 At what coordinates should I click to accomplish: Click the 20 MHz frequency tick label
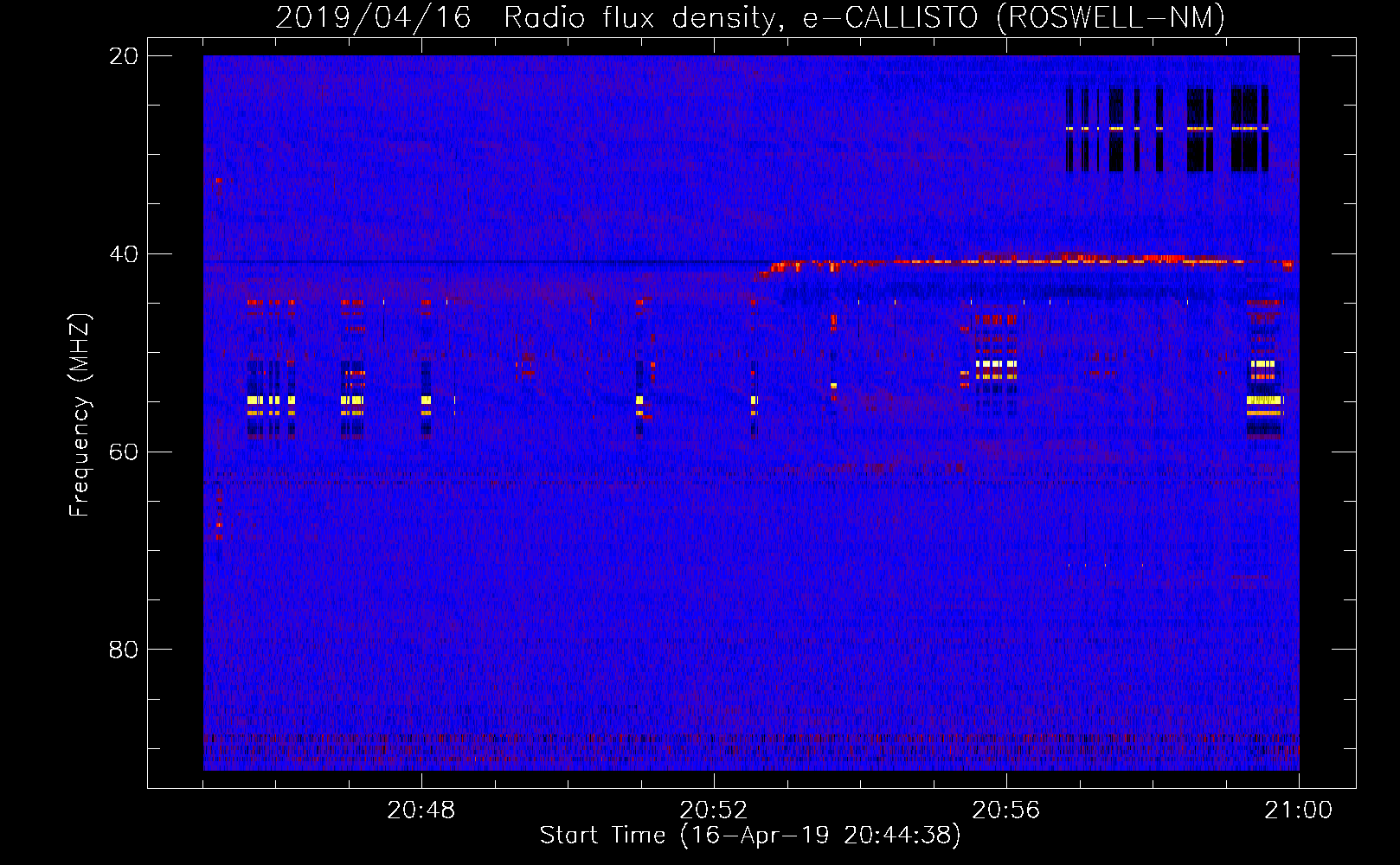pyautogui.click(x=124, y=56)
